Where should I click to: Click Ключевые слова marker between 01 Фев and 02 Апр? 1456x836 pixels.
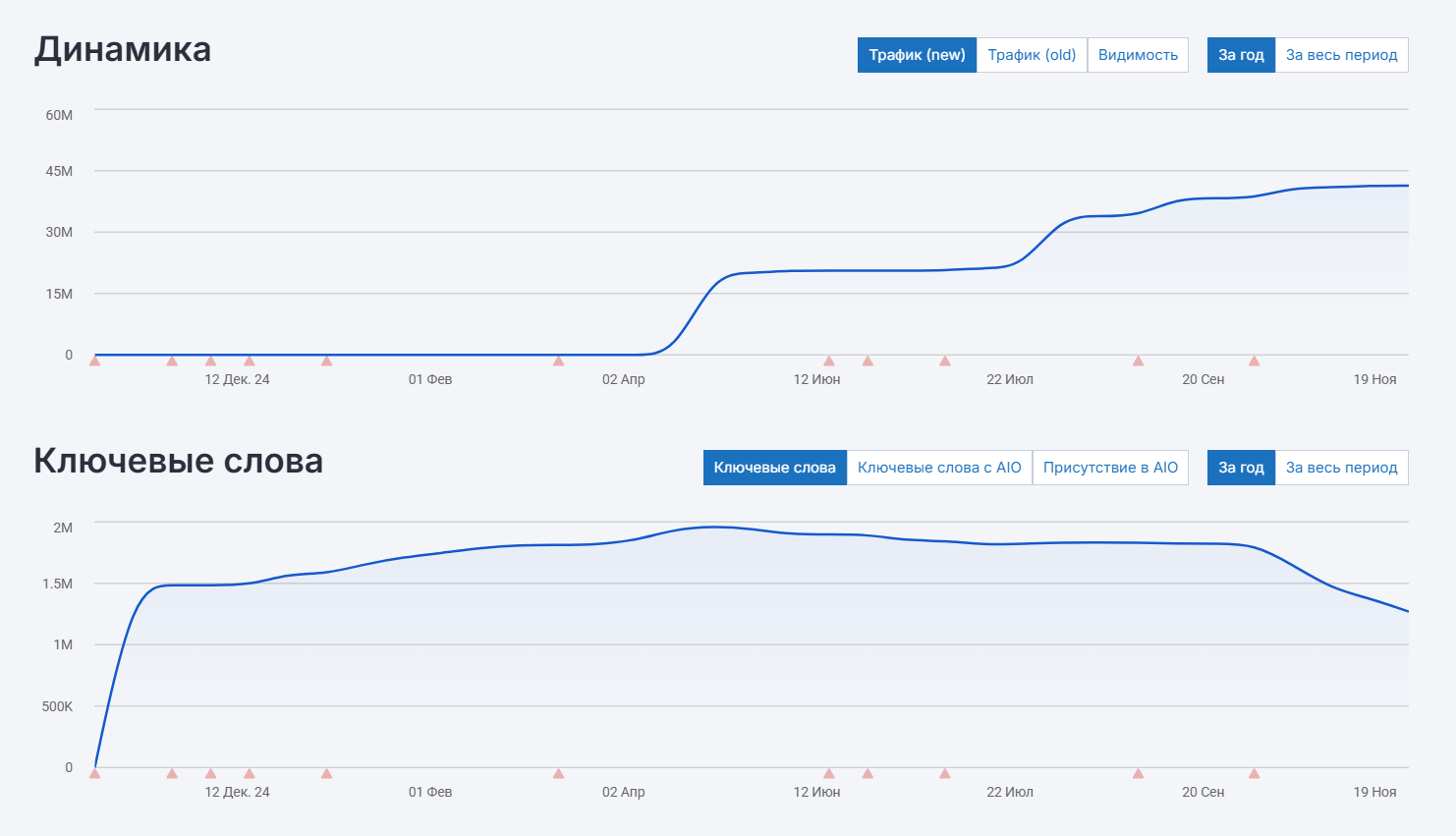[x=558, y=774]
